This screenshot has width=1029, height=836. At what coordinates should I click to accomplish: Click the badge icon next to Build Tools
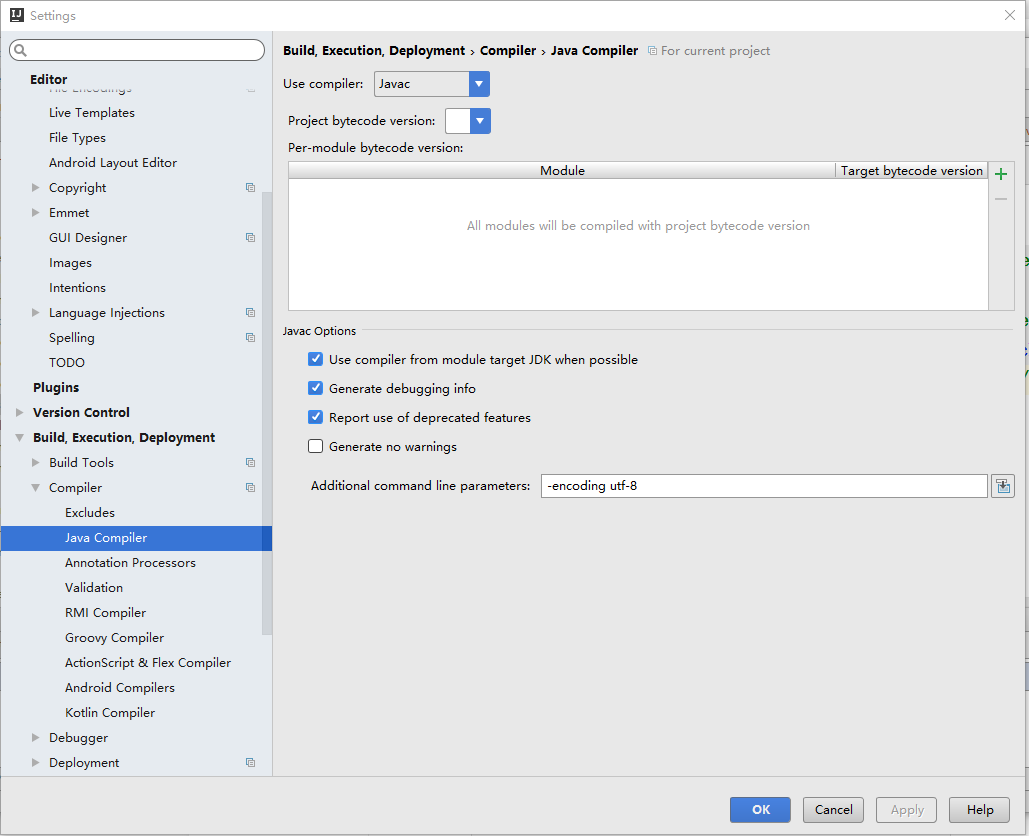click(x=249, y=462)
